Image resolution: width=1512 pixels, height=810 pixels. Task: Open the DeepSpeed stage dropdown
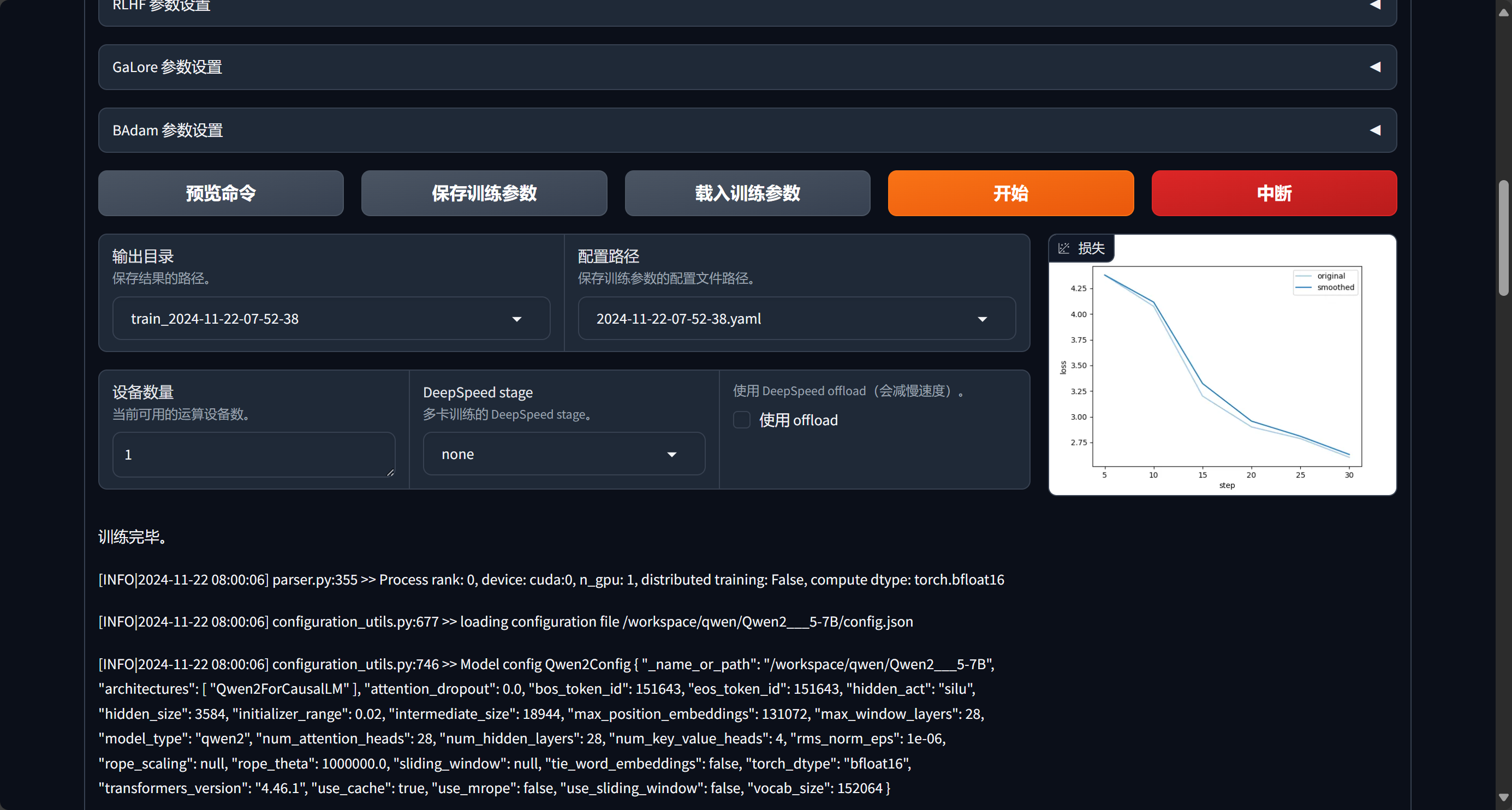[563, 454]
